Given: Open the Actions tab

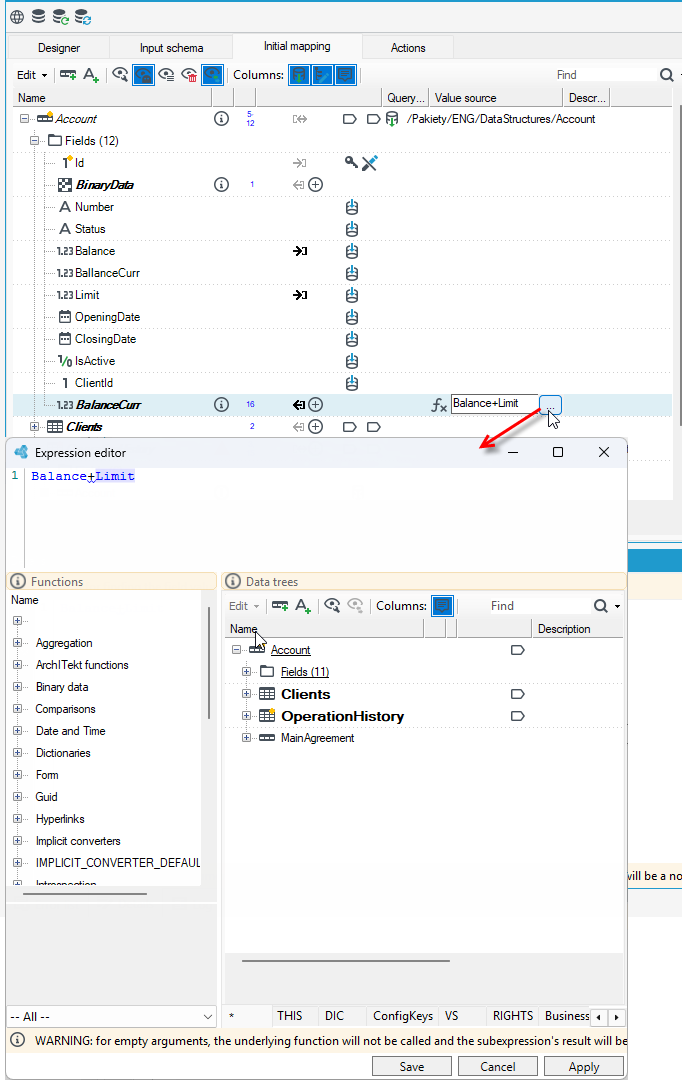Looking at the screenshot, I should coord(408,48).
